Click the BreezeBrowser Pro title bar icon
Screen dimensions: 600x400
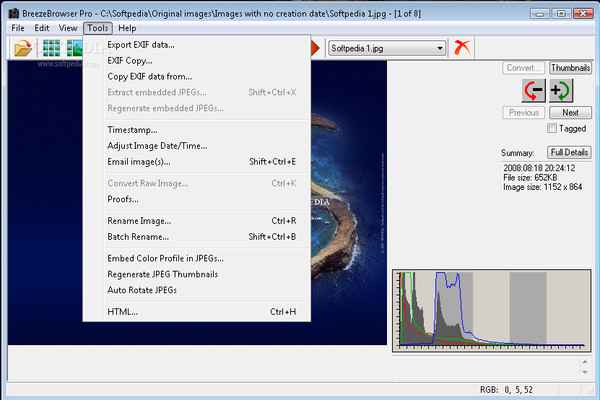[14, 13]
